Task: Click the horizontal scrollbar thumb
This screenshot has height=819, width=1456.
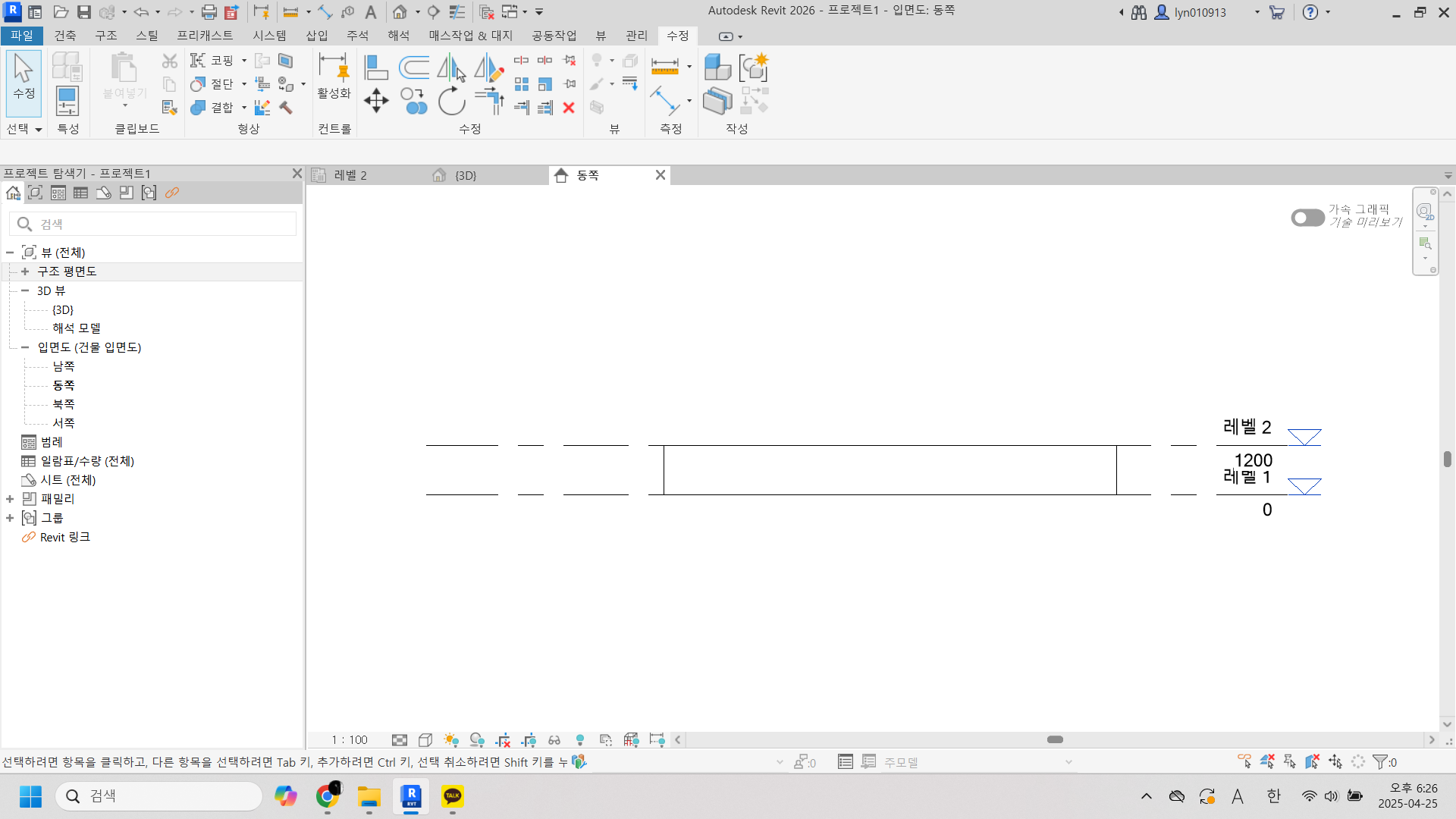Action: coord(1055,739)
